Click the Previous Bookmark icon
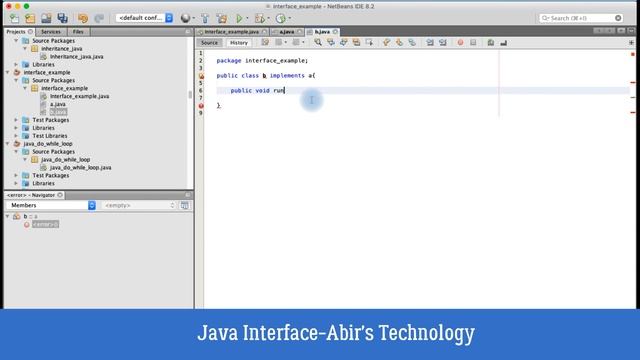This screenshot has height=360, width=640. point(386,42)
